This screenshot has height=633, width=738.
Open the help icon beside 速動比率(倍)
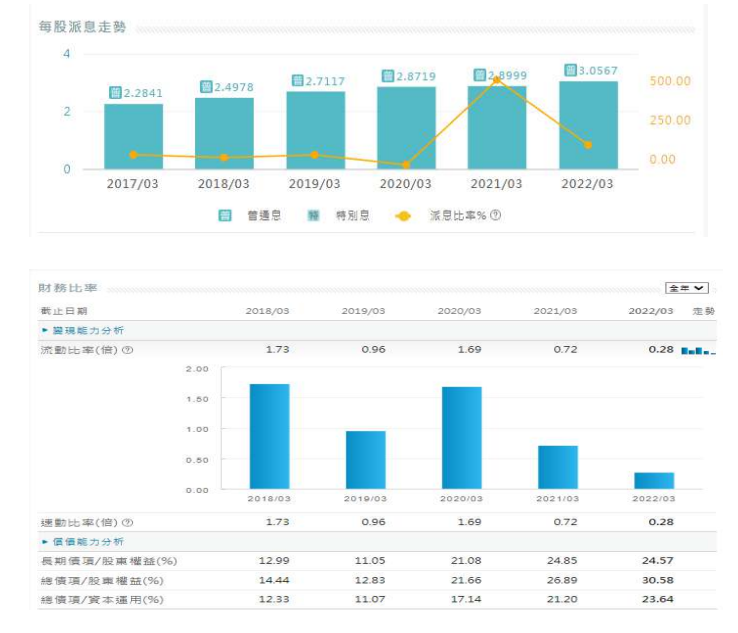(128, 522)
